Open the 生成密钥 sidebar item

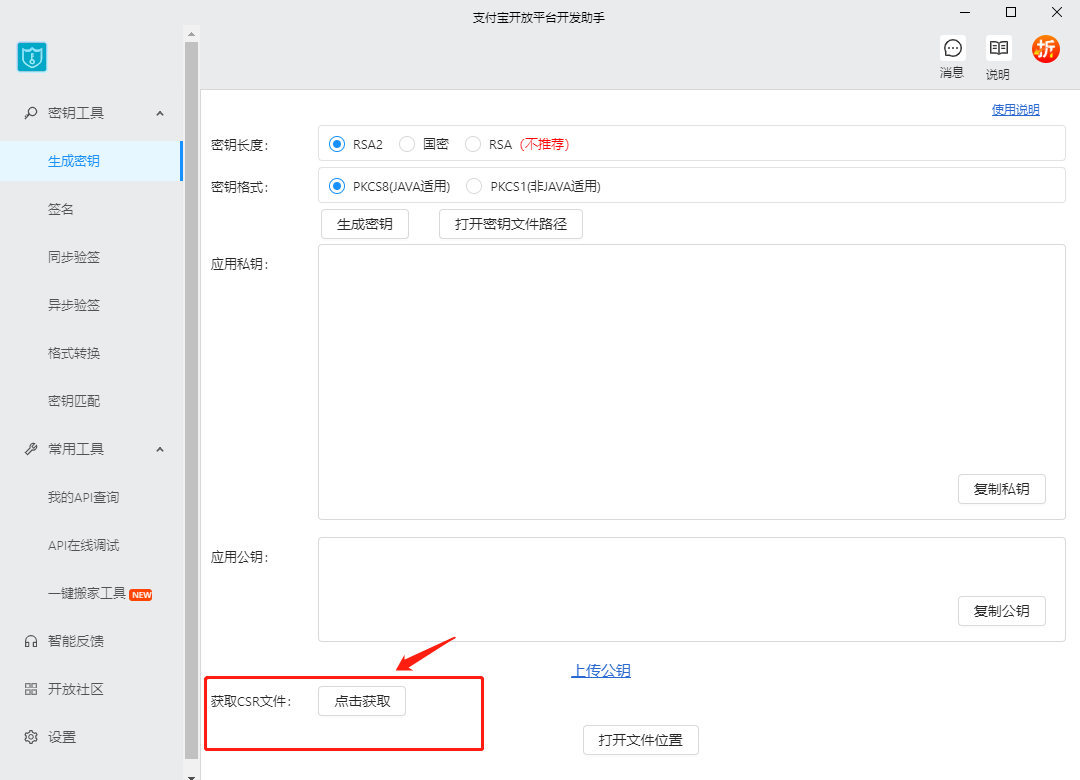tap(91, 161)
